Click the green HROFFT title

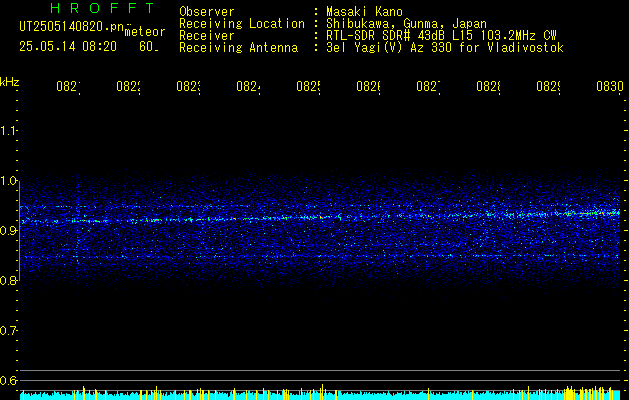[x=102, y=8]
